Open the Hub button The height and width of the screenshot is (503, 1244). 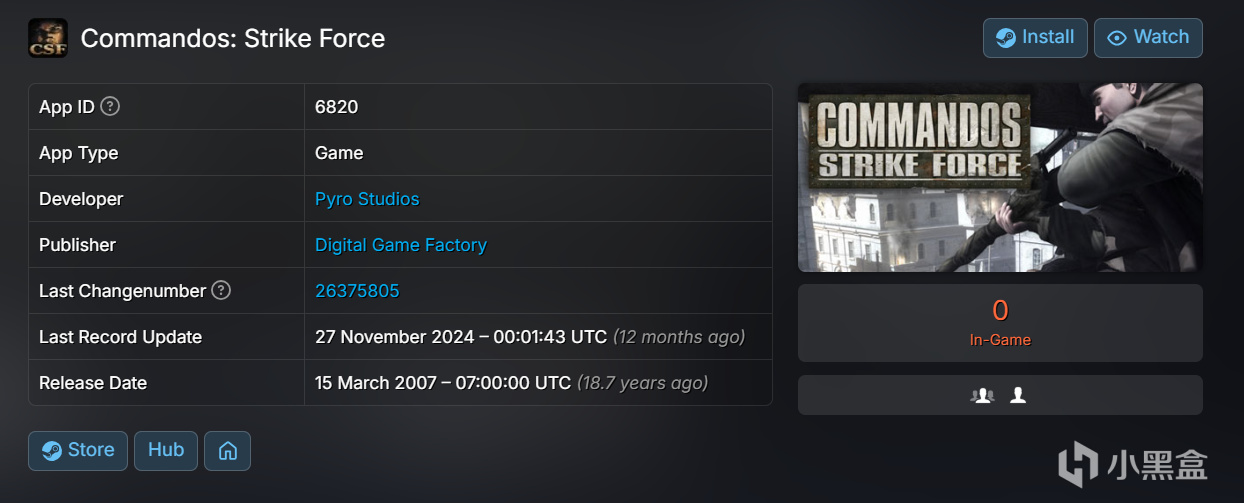tap(166, 450)
